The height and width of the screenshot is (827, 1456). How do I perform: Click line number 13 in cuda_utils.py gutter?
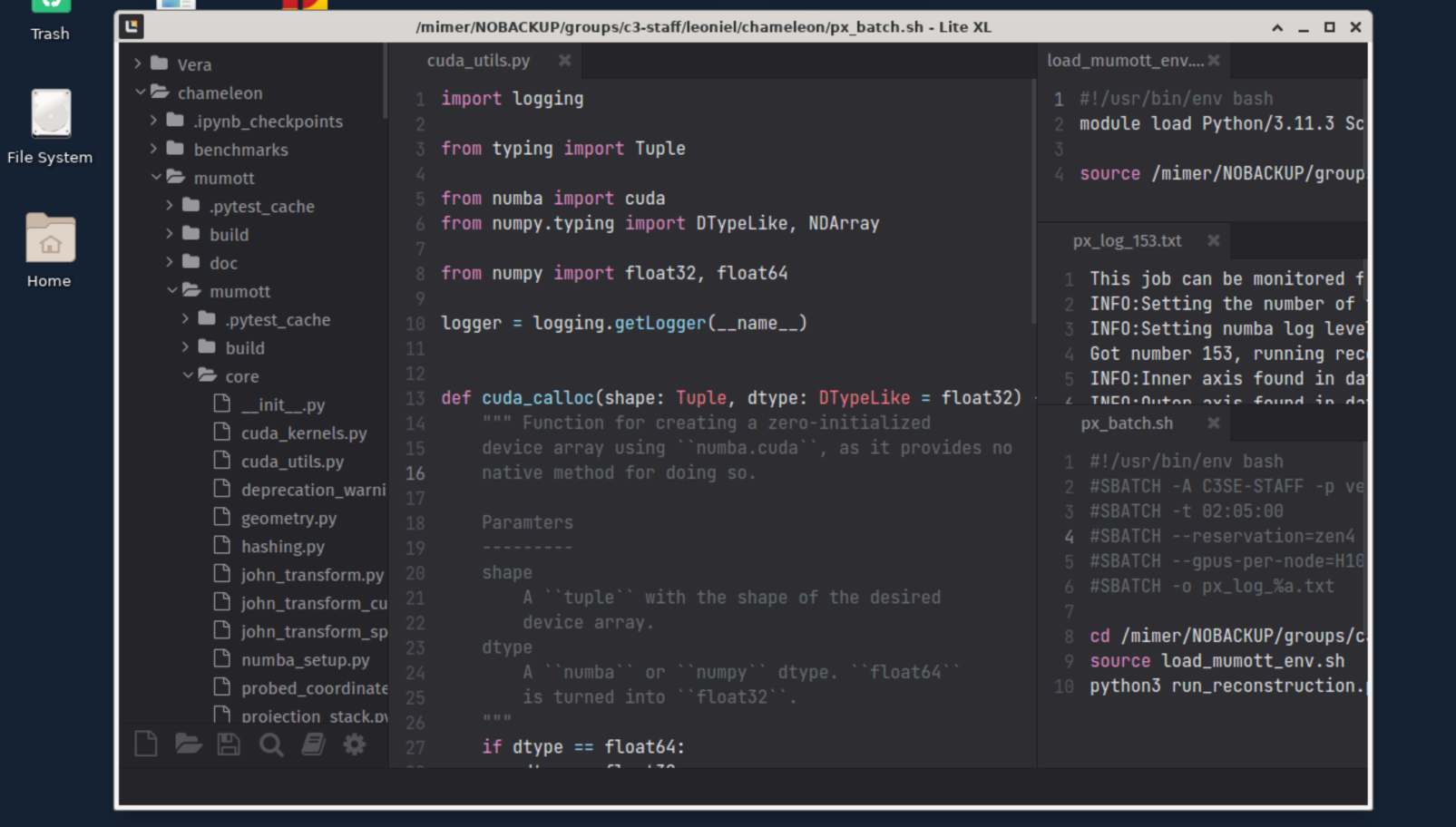[x=415, y=397]
